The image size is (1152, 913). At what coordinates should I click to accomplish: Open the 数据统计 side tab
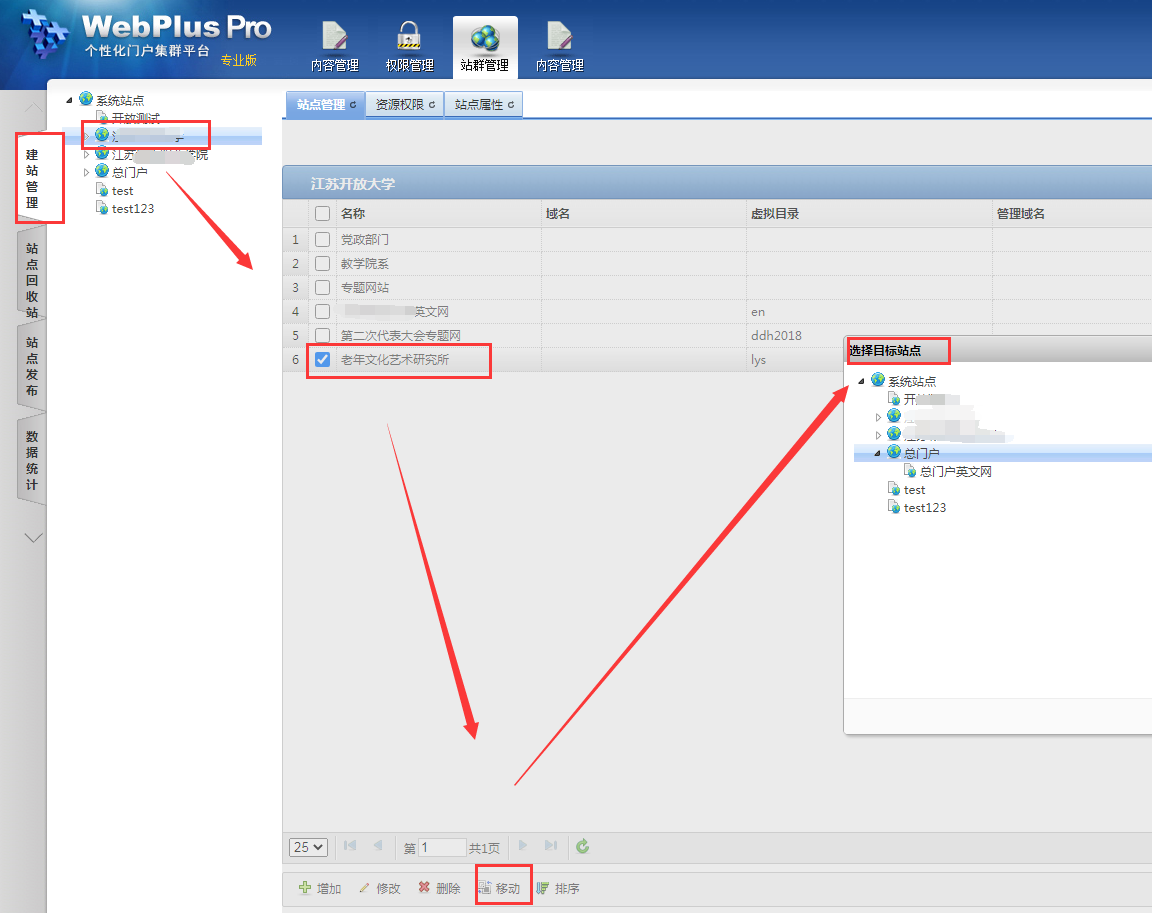tap(32, 460)
